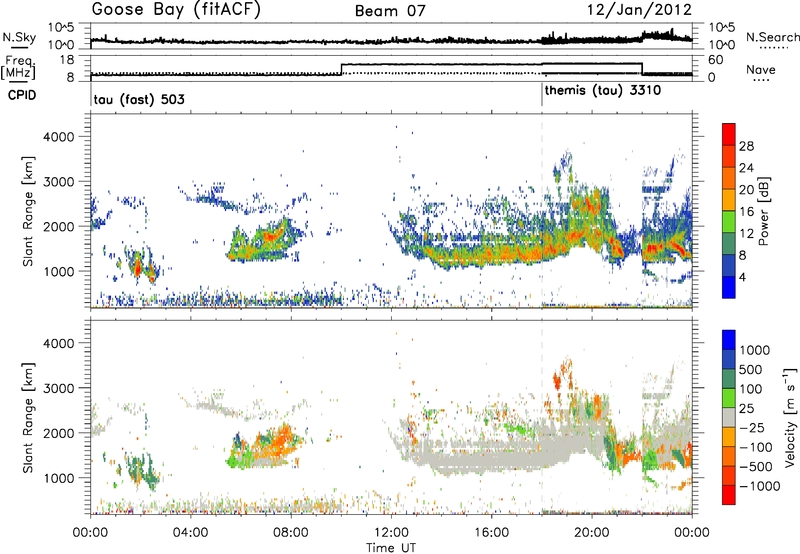Select the 'tau (fast) 503' CPID text

(x=139, y=99)
